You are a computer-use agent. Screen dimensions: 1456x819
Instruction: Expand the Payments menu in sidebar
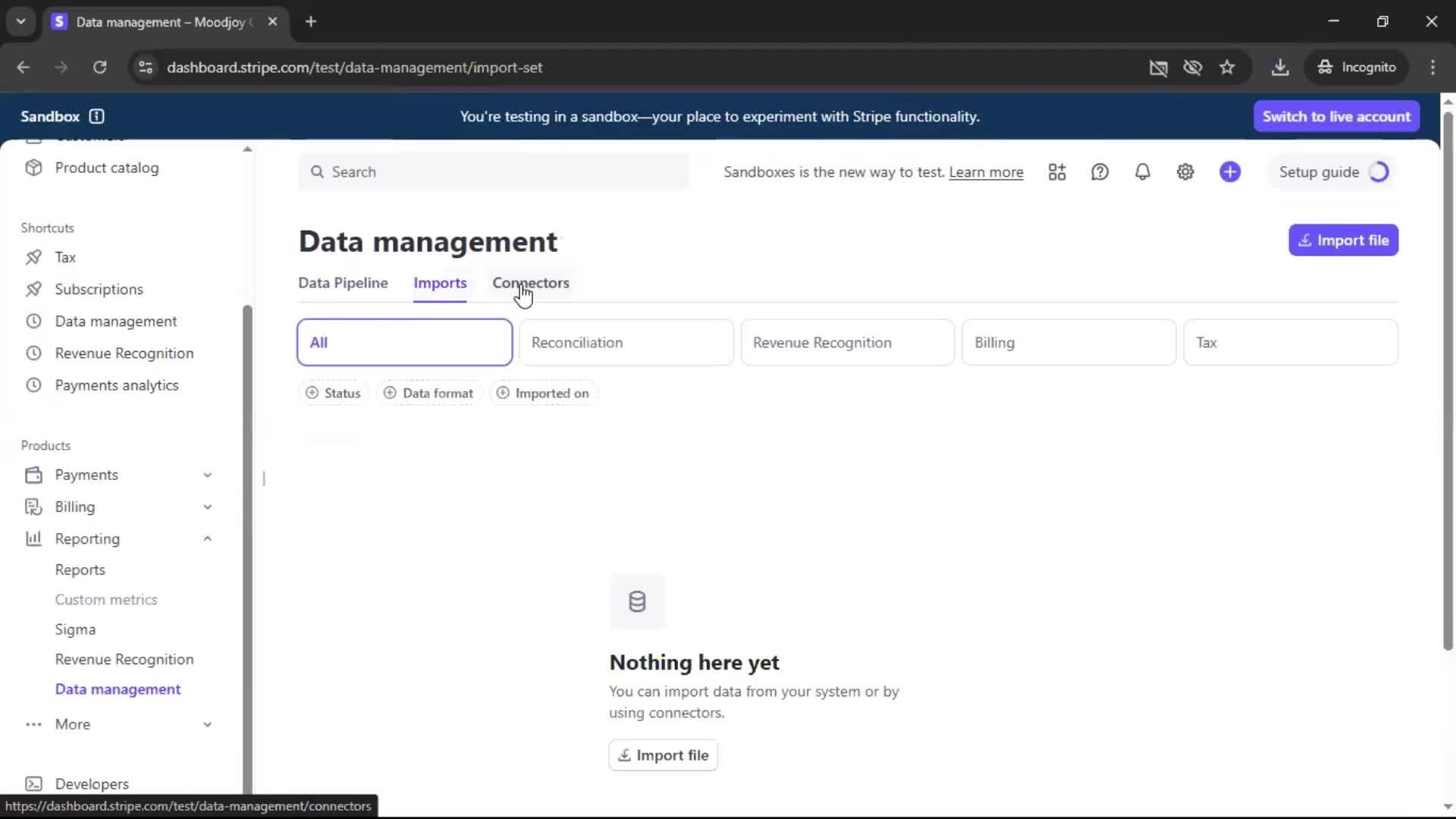tap(207, 475)
